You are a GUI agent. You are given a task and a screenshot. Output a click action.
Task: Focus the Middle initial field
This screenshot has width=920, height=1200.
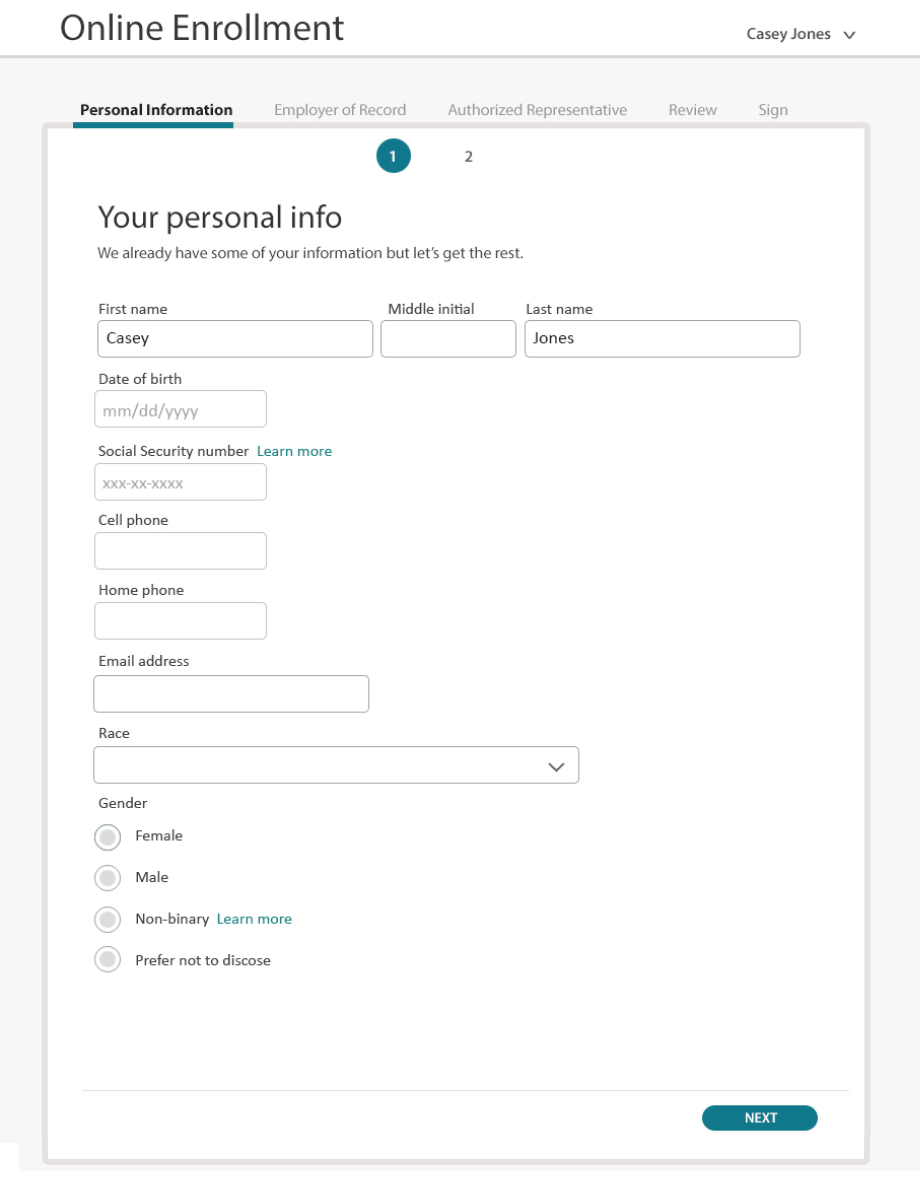pos(448,339)
